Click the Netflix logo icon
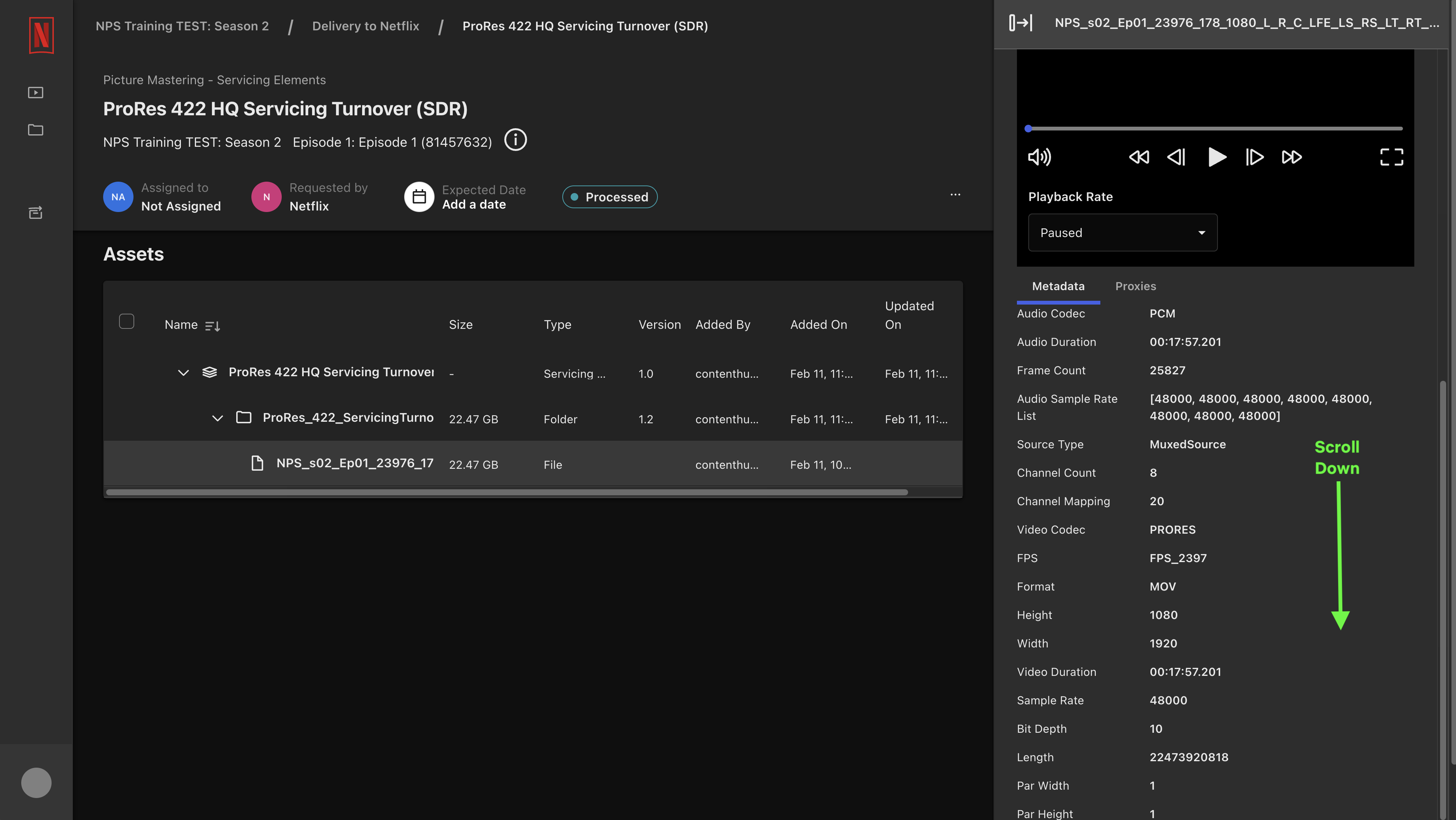The image size is (1456, 820). (41, 35)
